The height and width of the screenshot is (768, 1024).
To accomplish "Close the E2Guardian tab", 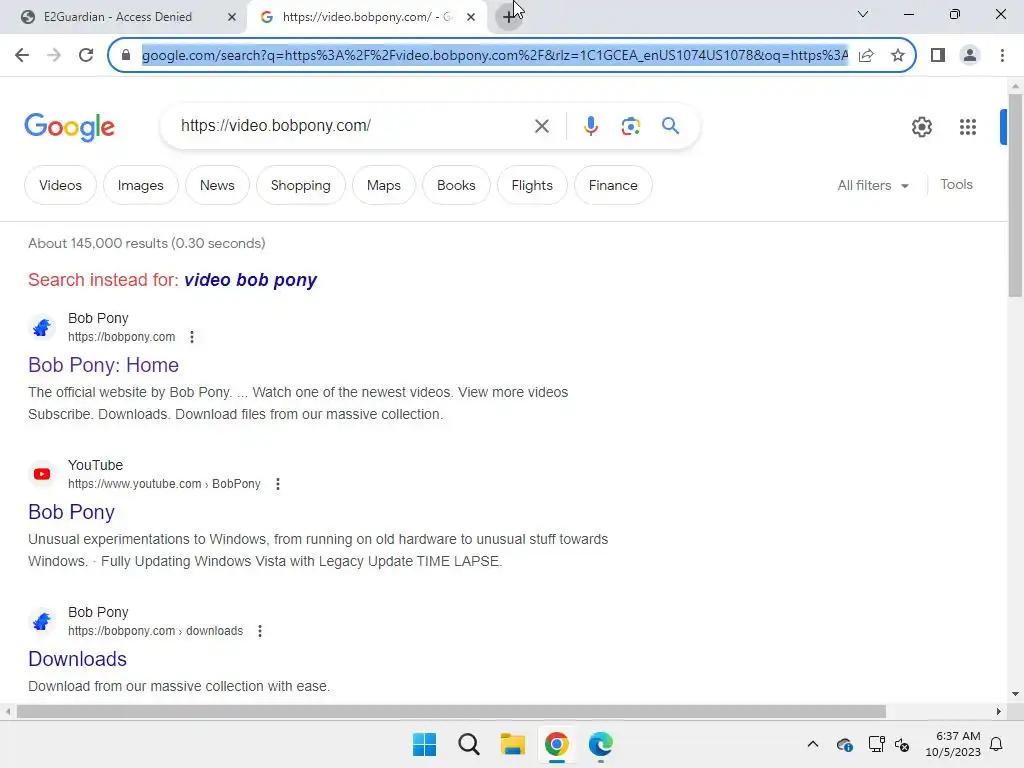I will click(x=231, y=17).
